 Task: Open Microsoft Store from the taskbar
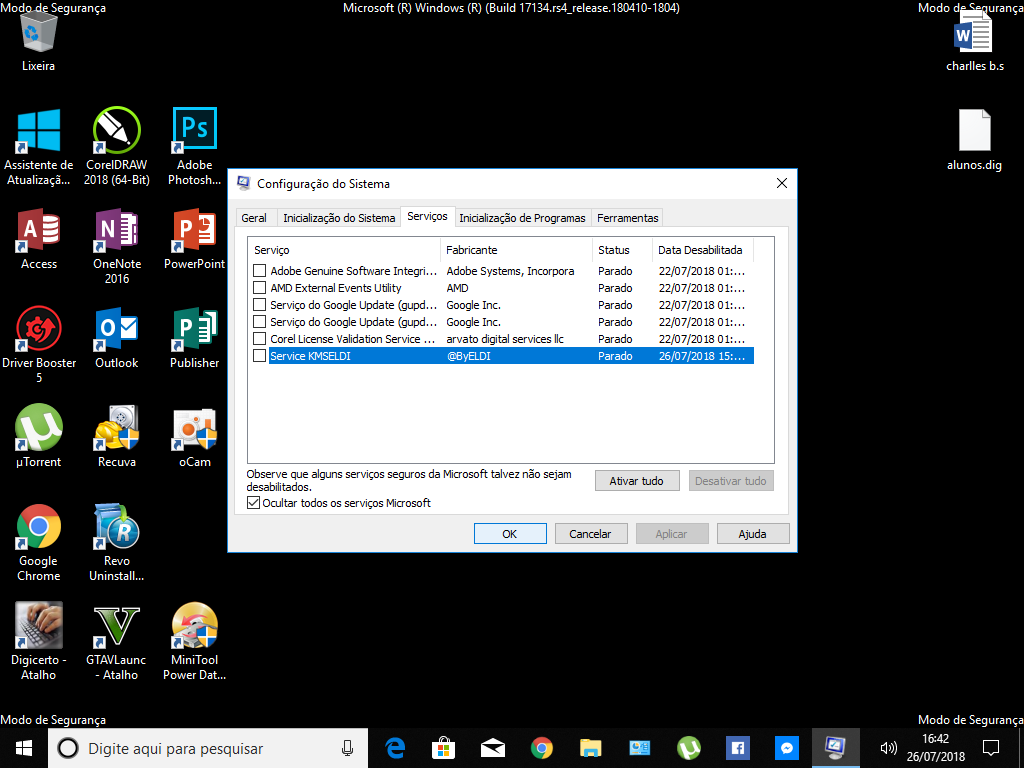tap(443, 748)
